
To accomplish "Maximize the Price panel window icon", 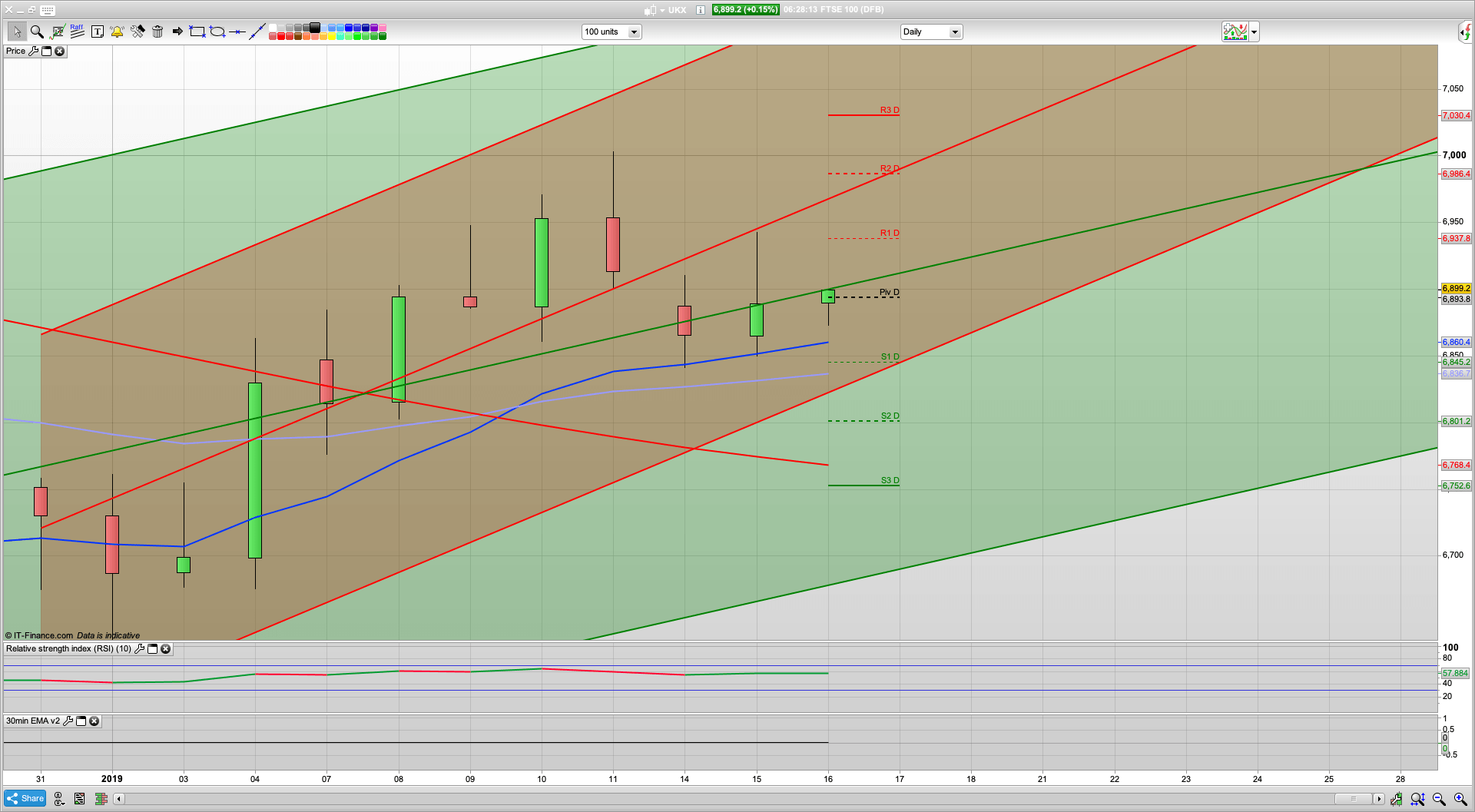I will [x=46, y=51].
